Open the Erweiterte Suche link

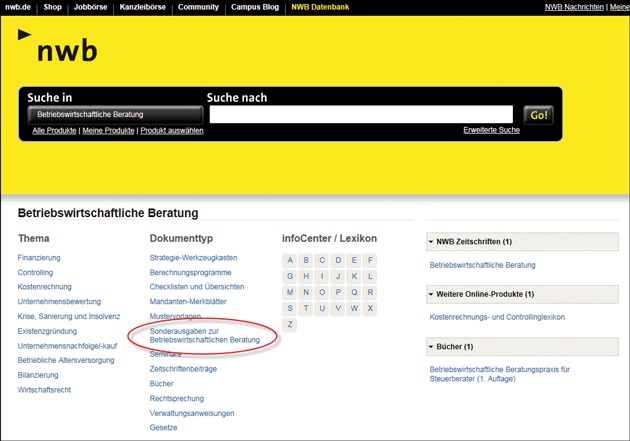point(491,130)
